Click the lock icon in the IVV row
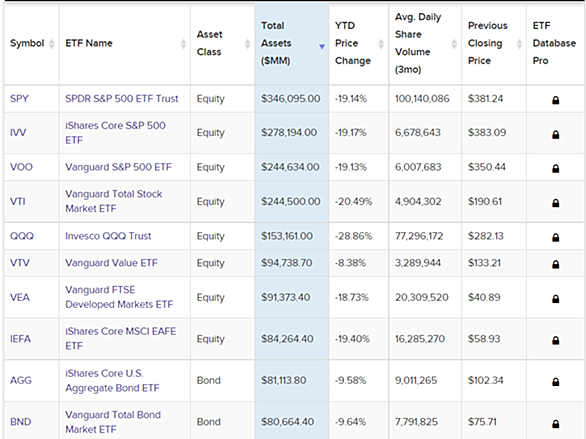The width and height of the screenshot is (586, 439). click(555, 134)
